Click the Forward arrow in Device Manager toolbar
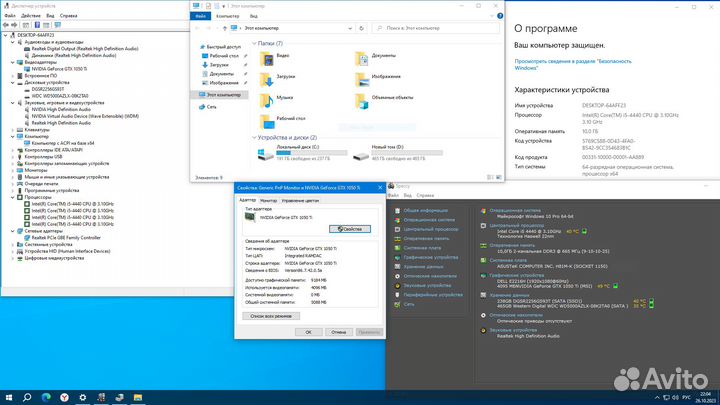Image resolution: width=720 pixels, height=405 pixels. (14, 25)
